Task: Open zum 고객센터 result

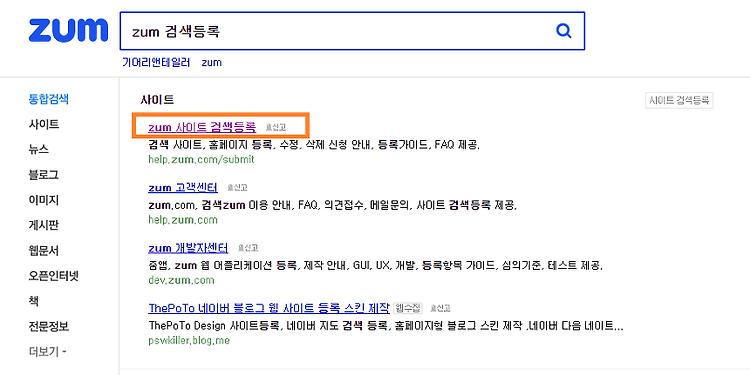Action: pyautogui.click(x=183, y=188)
